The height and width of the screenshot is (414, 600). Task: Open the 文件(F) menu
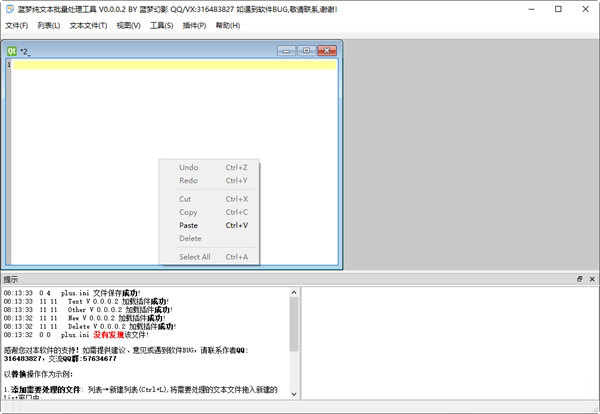point(16,26)
